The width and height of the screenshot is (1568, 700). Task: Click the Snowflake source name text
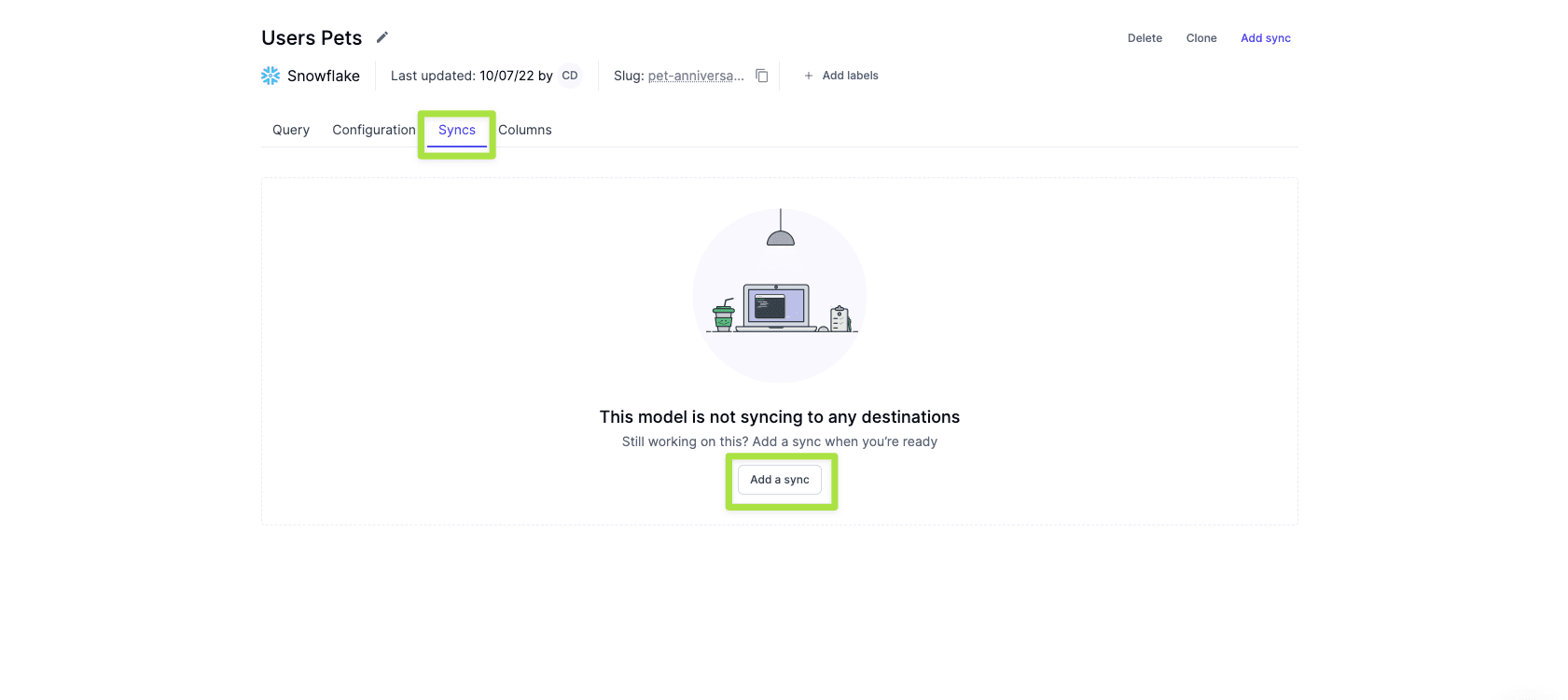[324, 76]
